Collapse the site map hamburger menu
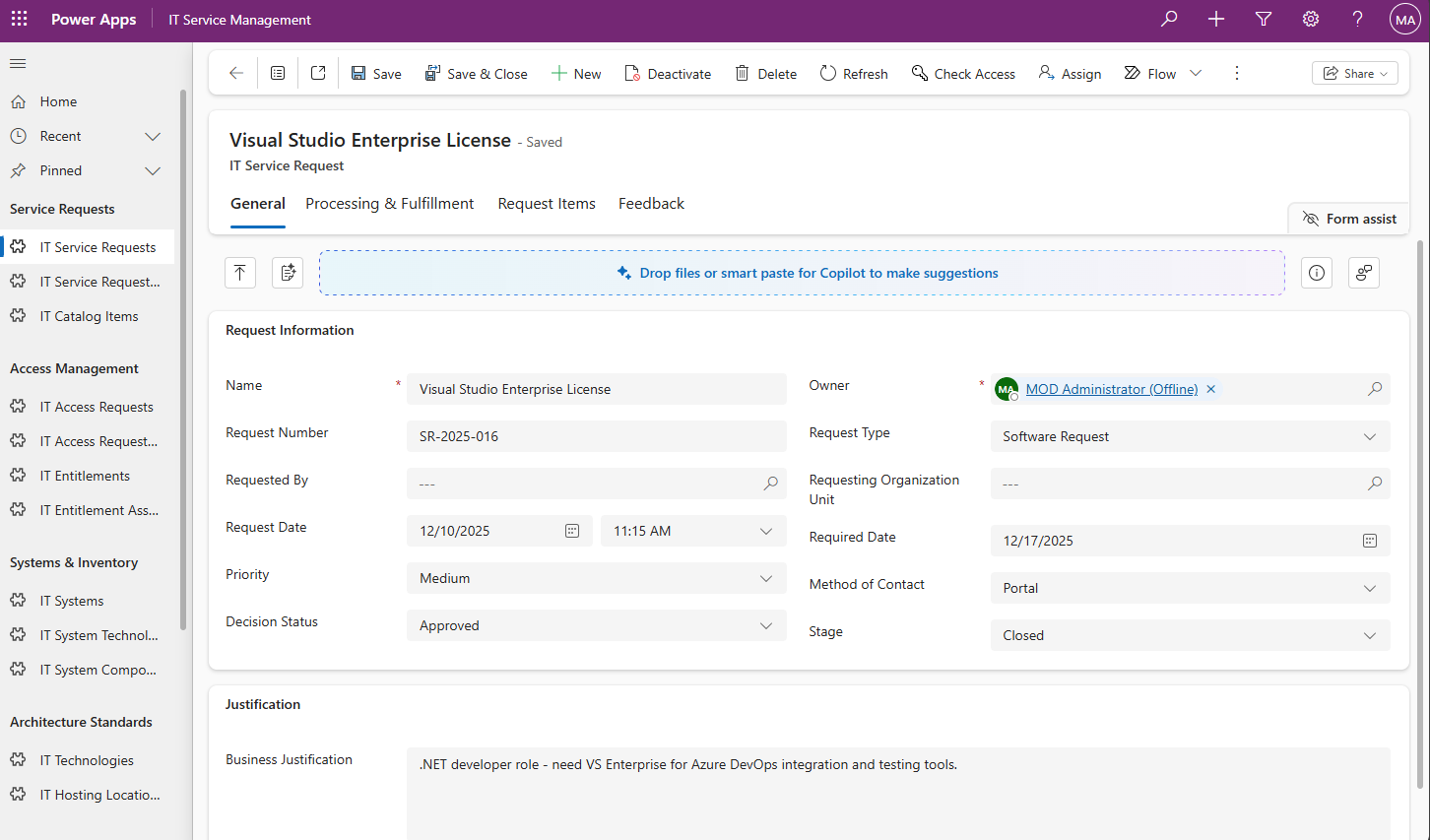Screen dimensions: 1430x840 (x=18, y=64)
